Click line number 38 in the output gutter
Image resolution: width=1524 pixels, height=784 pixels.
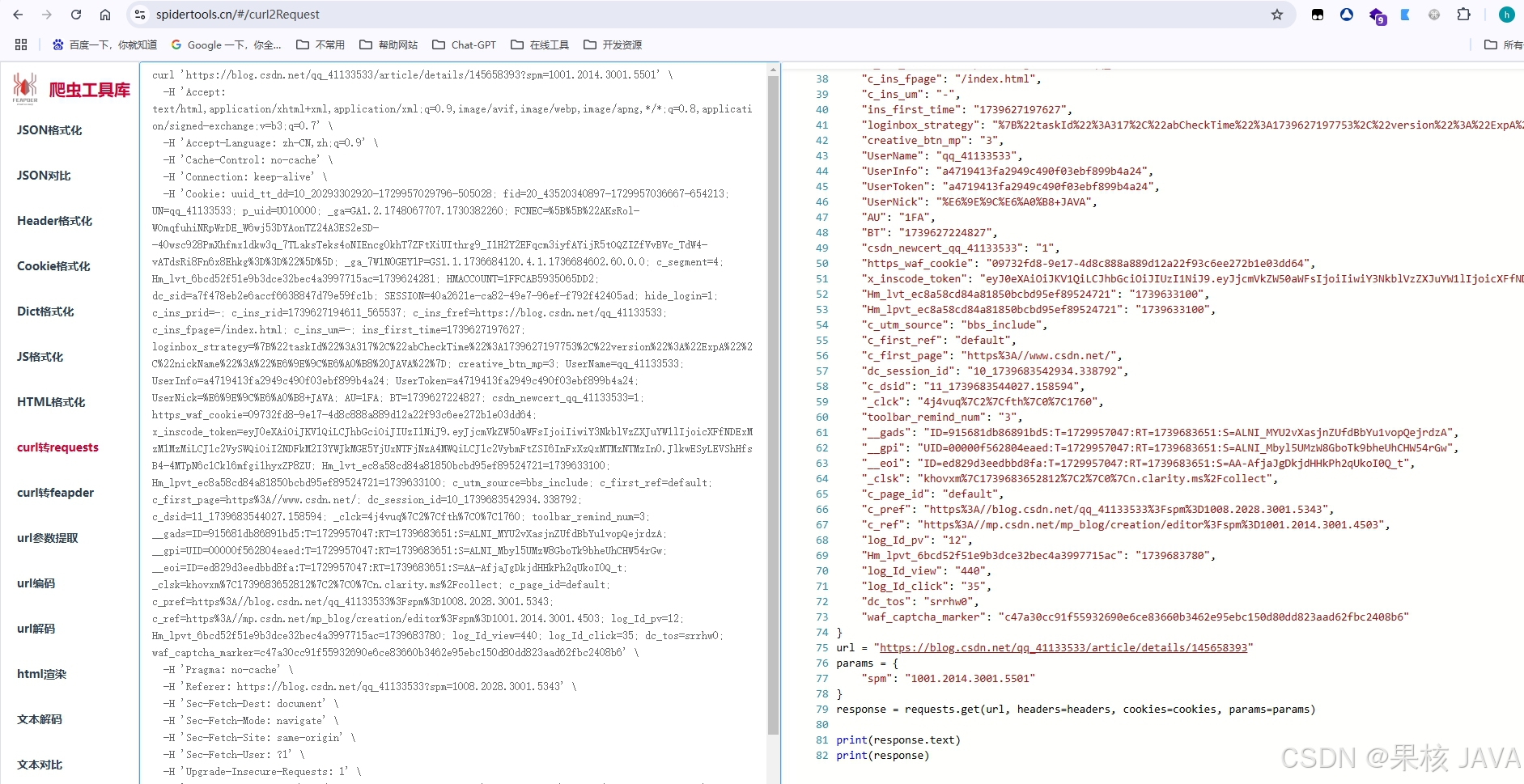(x=822, y=79)
